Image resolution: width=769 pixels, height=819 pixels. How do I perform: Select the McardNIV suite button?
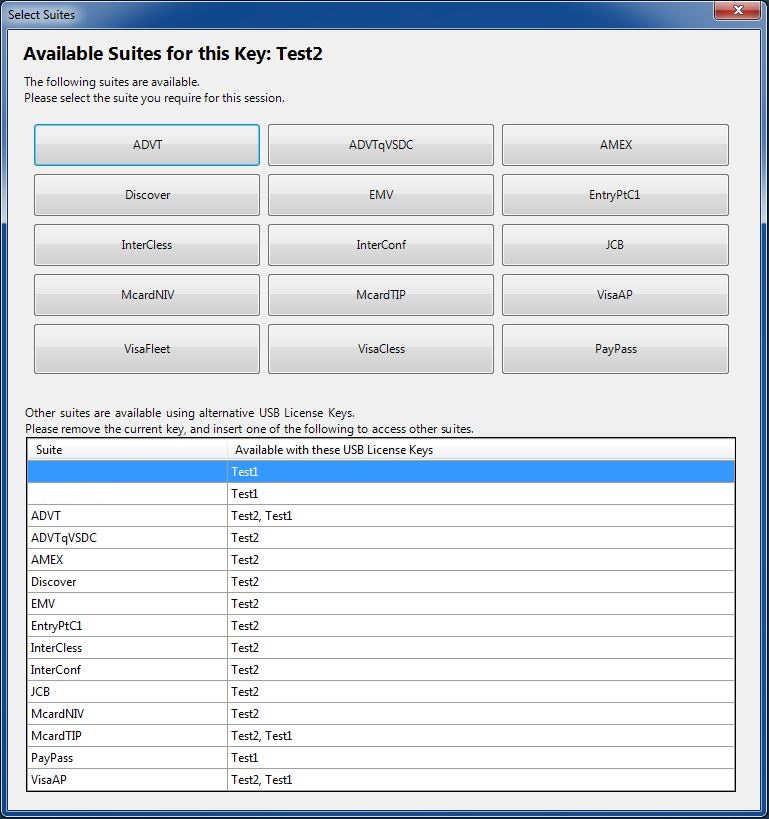pos(147,295)
